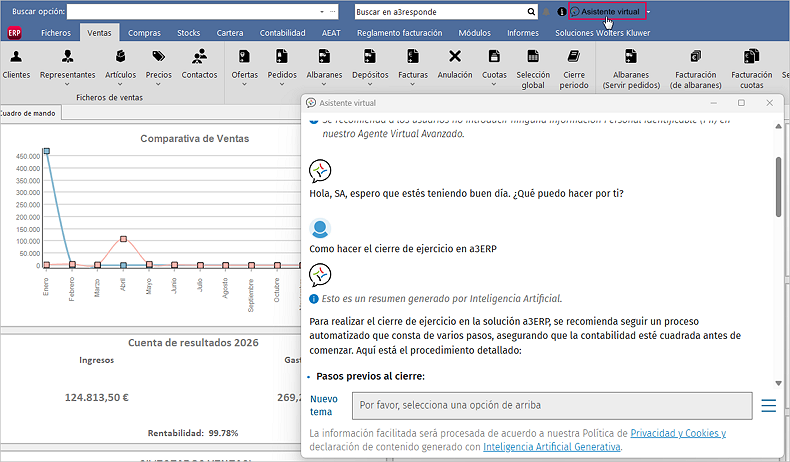Image resolution: width=790 pixels, height=462 pixels.
Task: Open the Pedidos icon
Action: click(282, 56)
